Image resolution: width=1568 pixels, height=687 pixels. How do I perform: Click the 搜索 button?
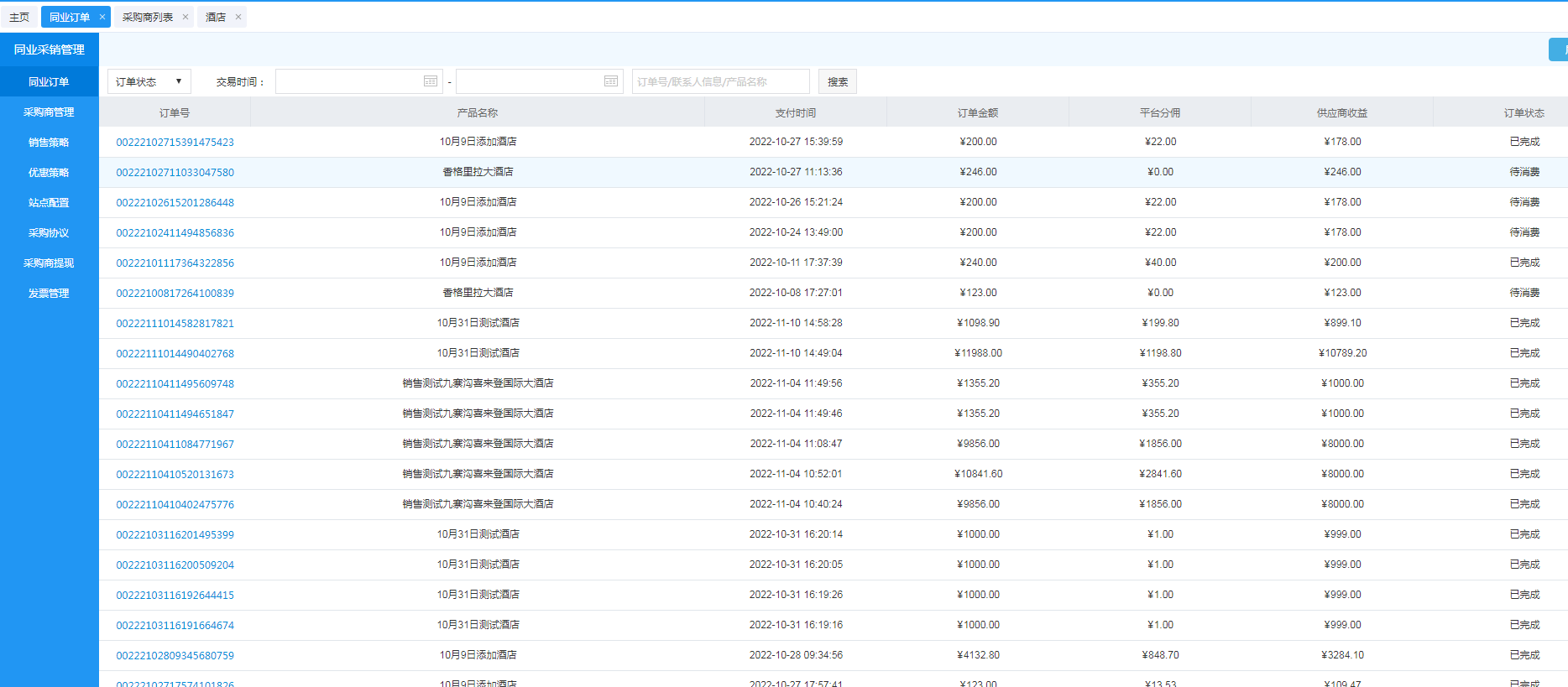click(x=838, y=81)
